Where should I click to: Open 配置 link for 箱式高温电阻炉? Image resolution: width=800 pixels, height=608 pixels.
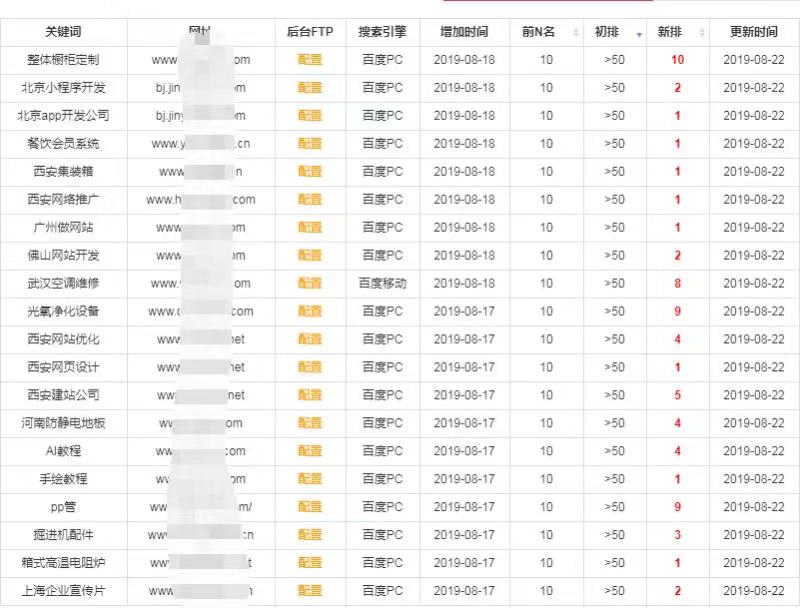tap(310, 563)
